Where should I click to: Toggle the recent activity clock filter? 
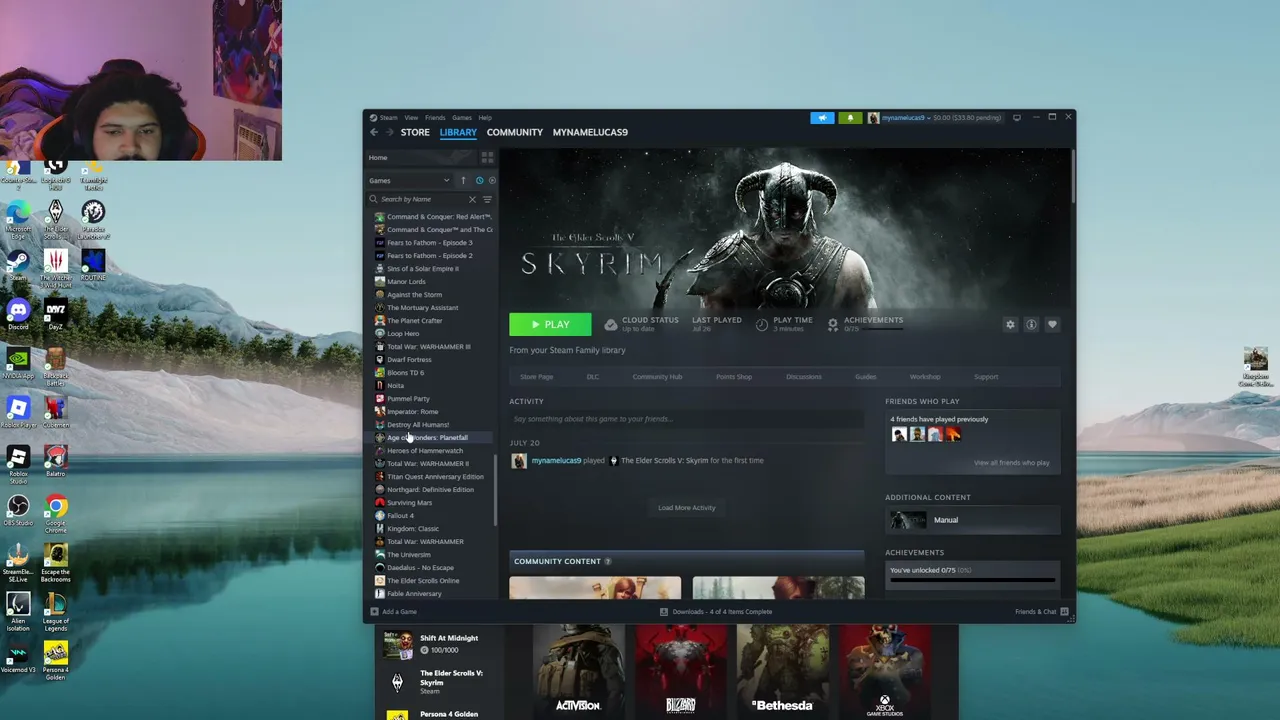coord(479,181)
